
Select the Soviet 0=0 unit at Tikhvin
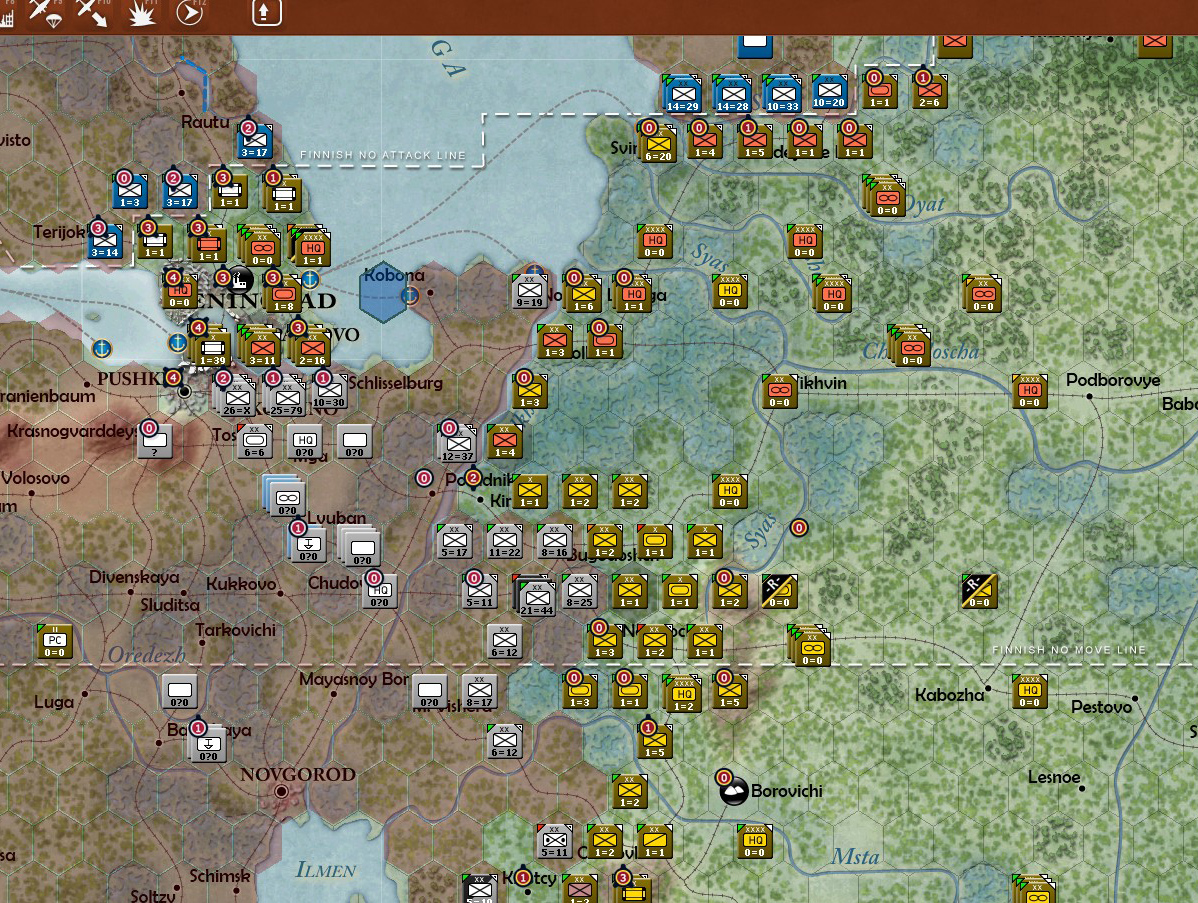point(779,391)
